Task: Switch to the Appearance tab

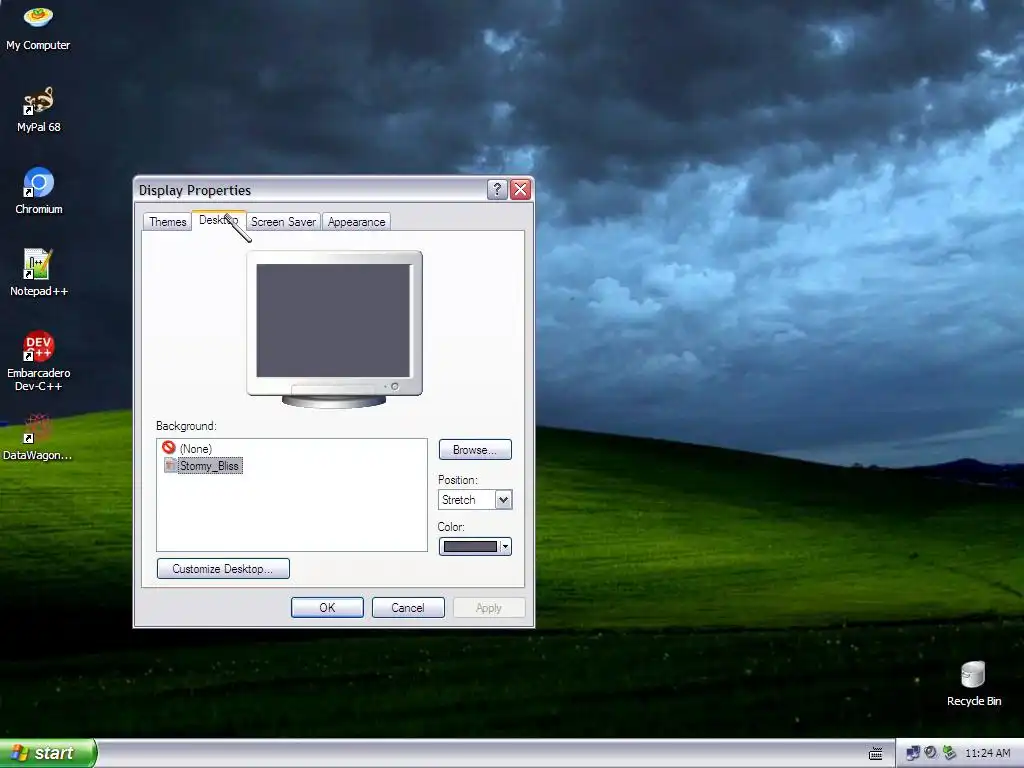Action: (357, 222)
